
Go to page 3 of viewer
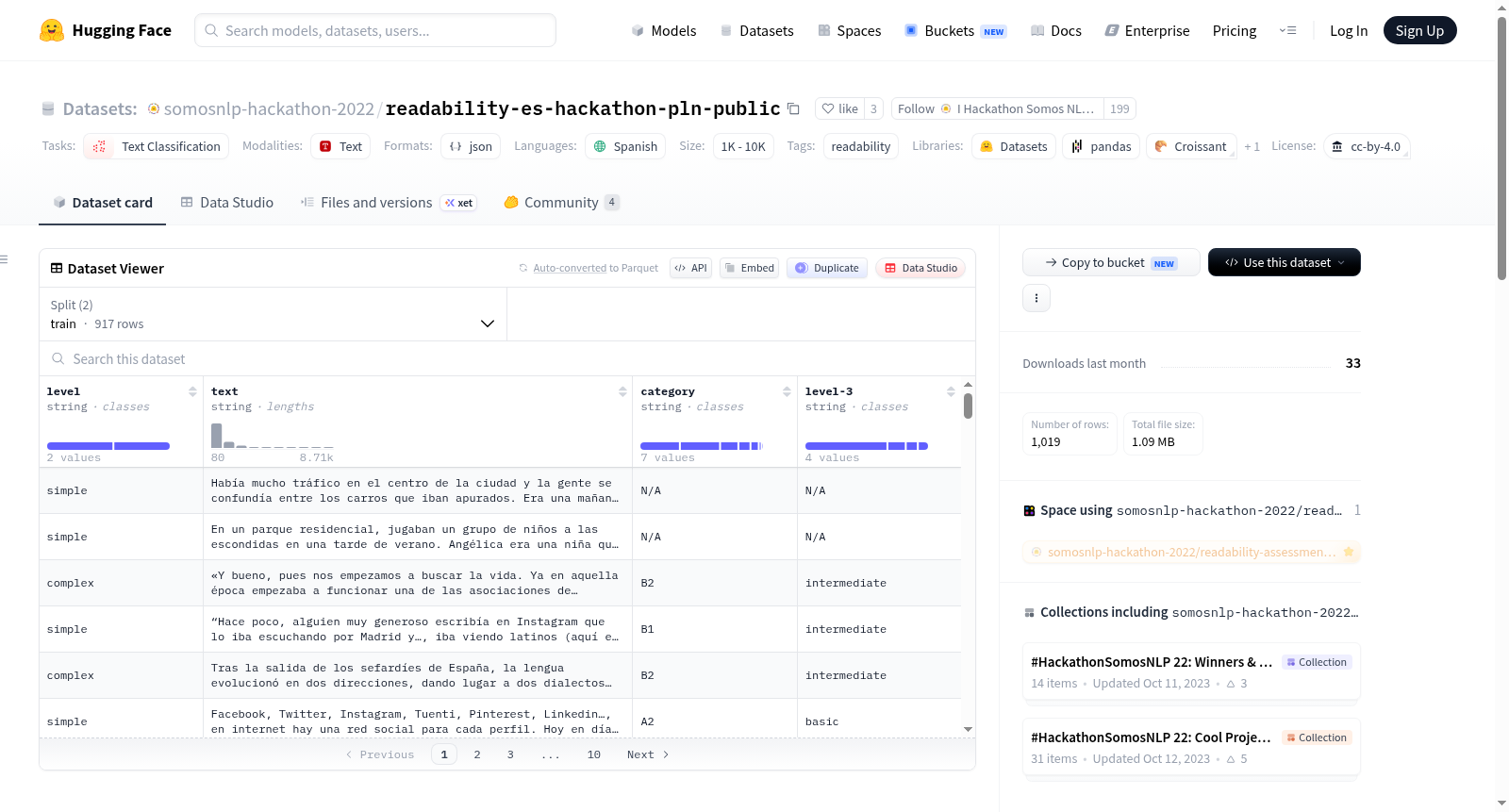pyautogui.click(x=510, y=754)
